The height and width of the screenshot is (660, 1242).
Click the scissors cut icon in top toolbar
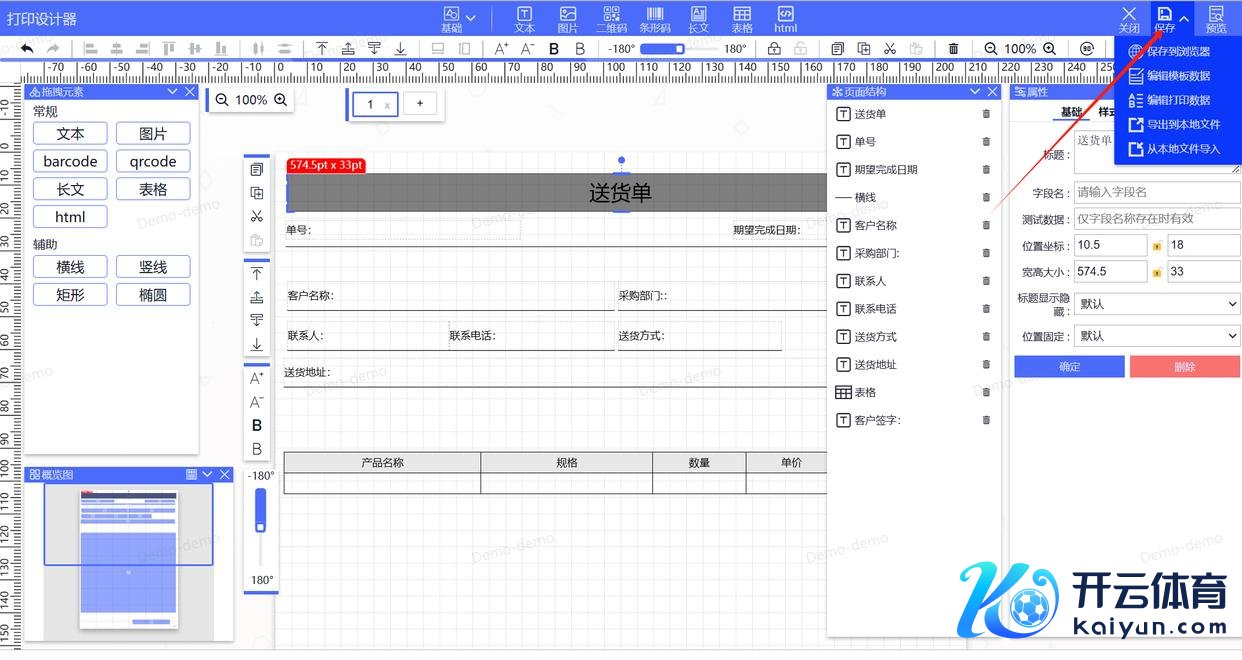point(890,48)
